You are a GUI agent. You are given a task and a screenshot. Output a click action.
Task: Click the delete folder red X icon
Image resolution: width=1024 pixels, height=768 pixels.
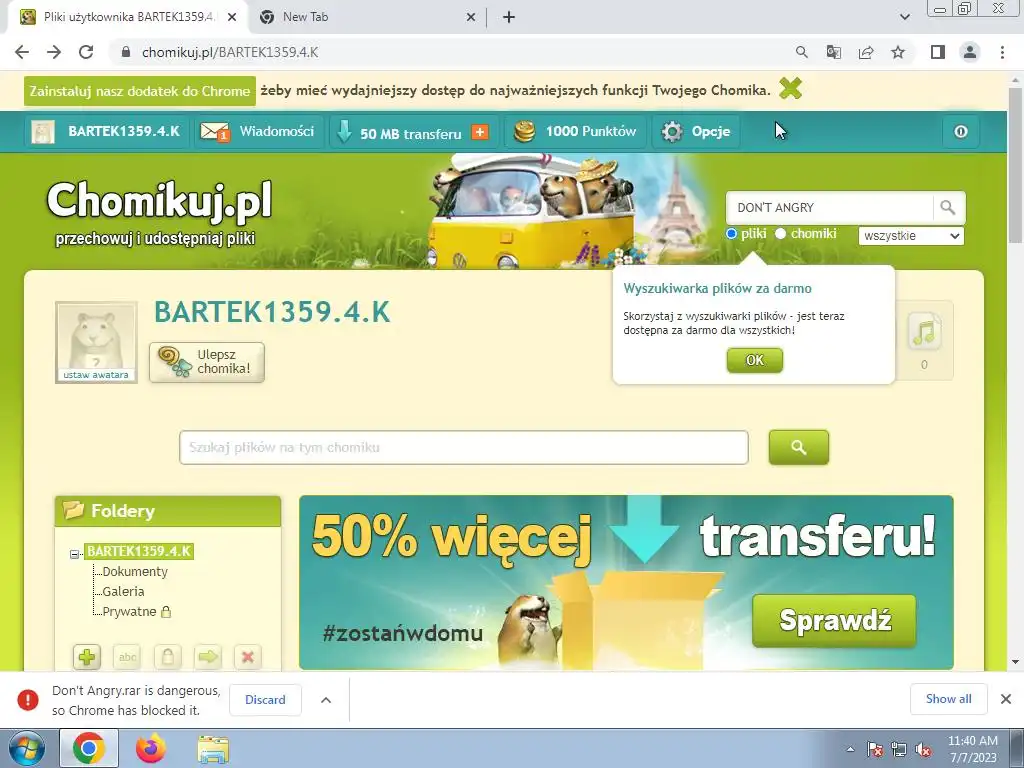click(x=248, y=657)
